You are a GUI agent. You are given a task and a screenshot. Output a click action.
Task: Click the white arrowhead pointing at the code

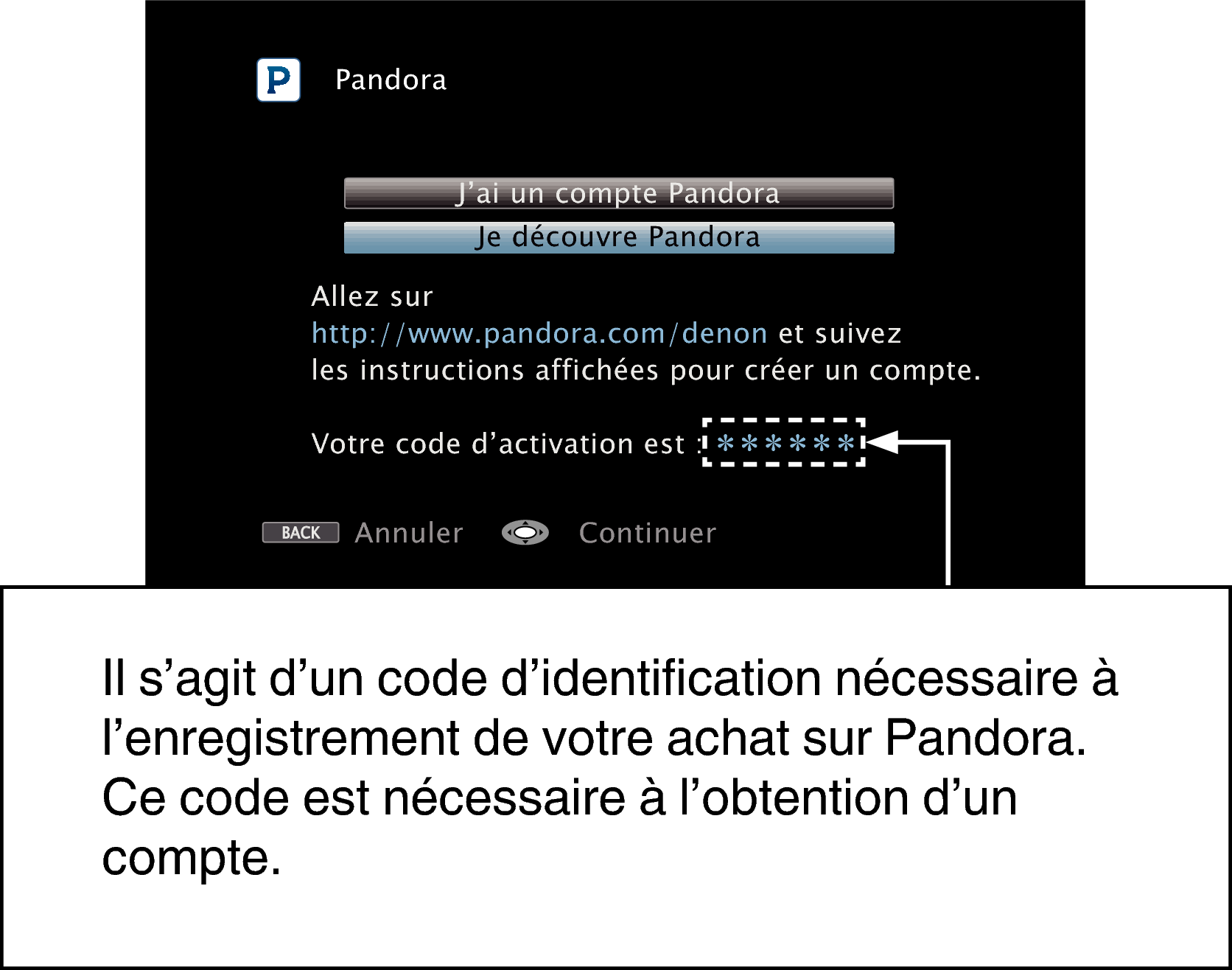[883, 442]
